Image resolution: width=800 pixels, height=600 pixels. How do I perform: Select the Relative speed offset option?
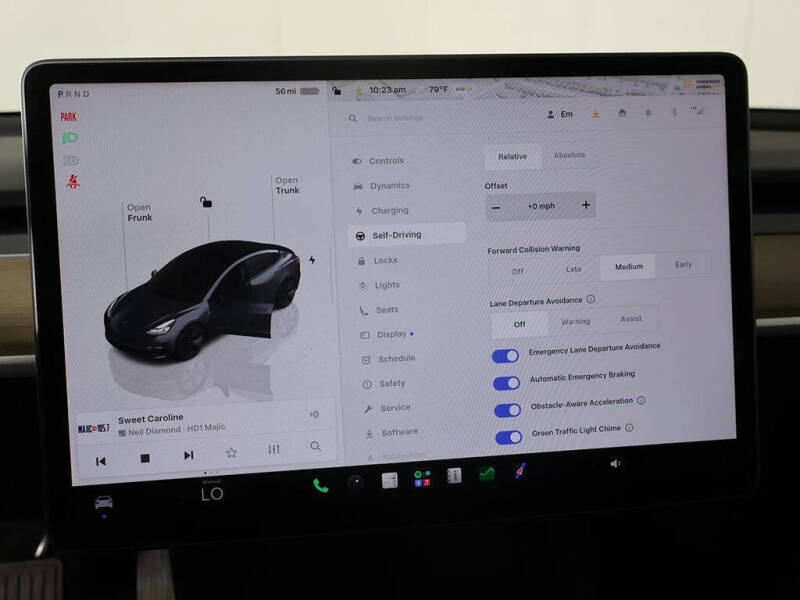513,157
